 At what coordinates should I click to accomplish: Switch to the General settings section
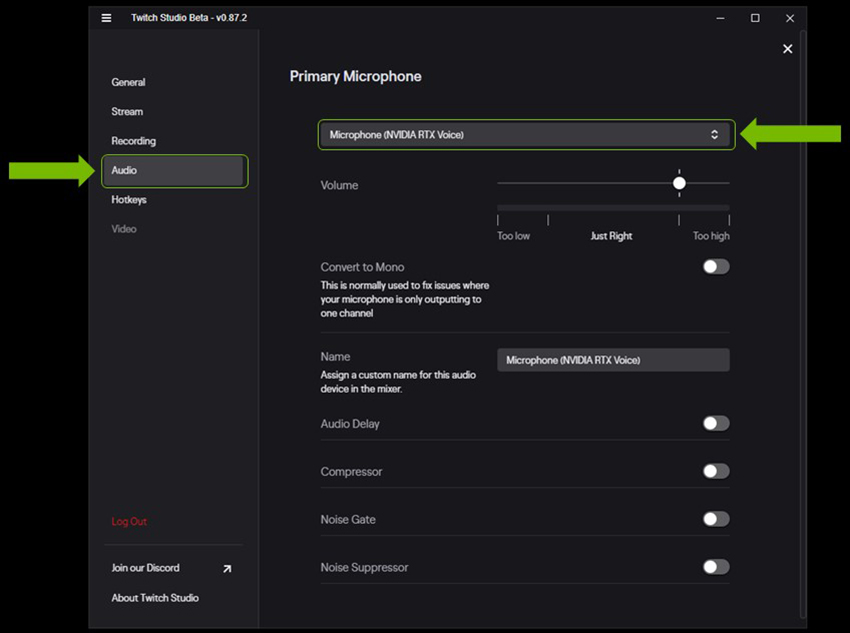coord(130,82)
